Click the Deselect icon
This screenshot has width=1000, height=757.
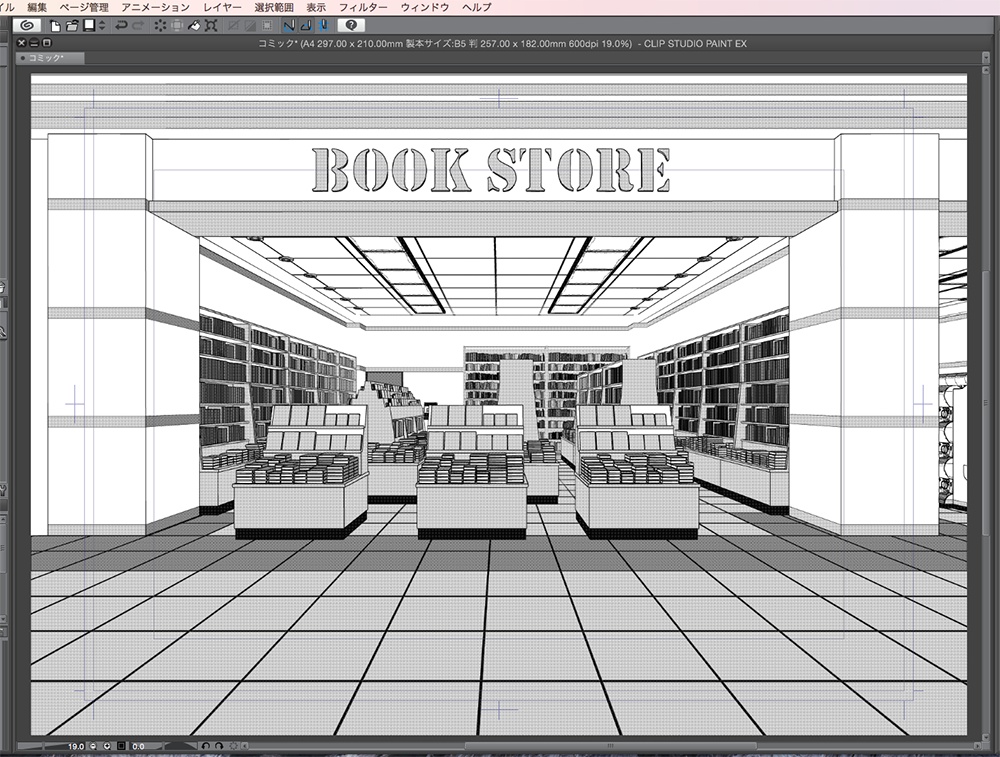(x=233, y=26)
